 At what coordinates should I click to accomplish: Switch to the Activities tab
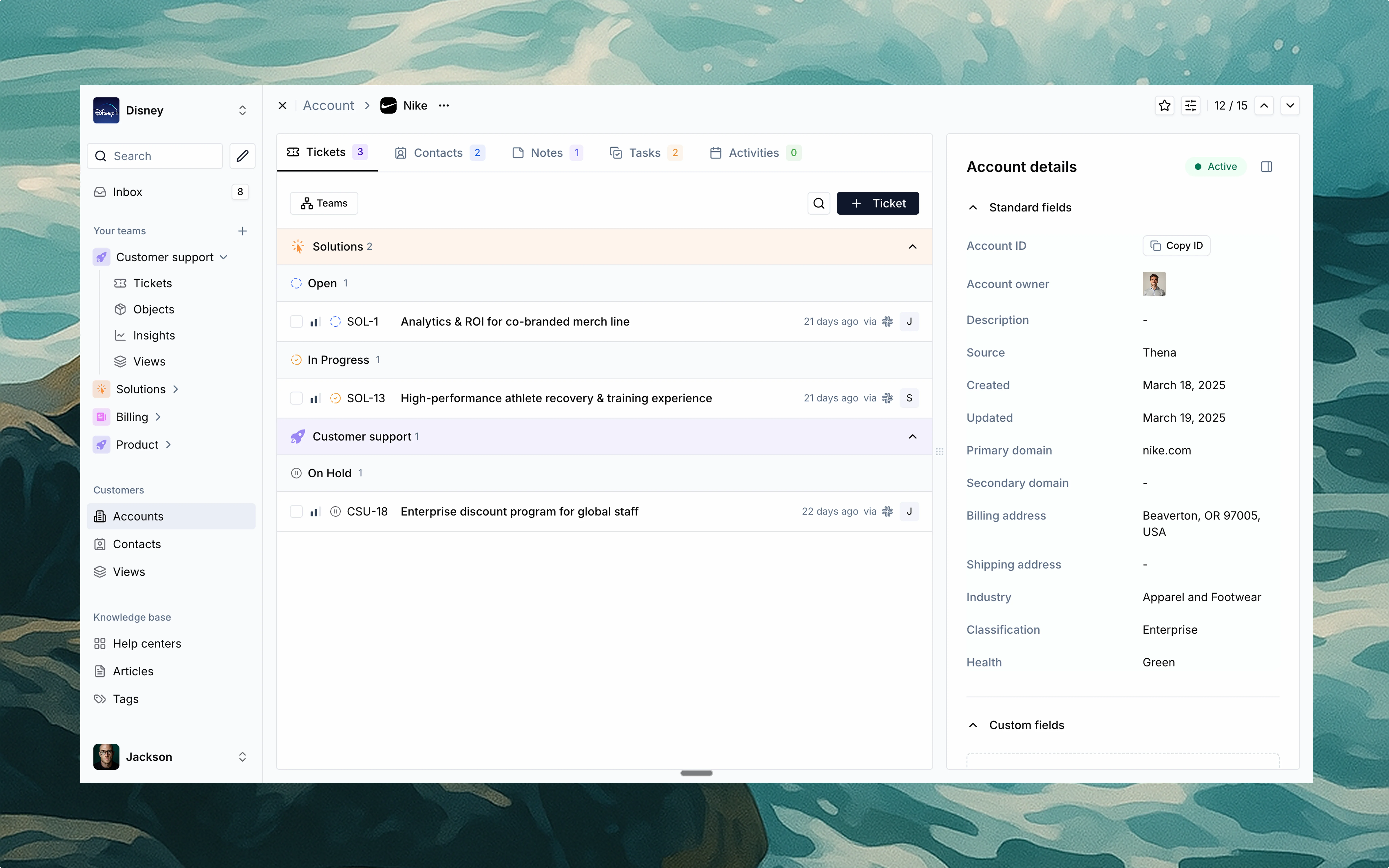click(x=755, y=153)
